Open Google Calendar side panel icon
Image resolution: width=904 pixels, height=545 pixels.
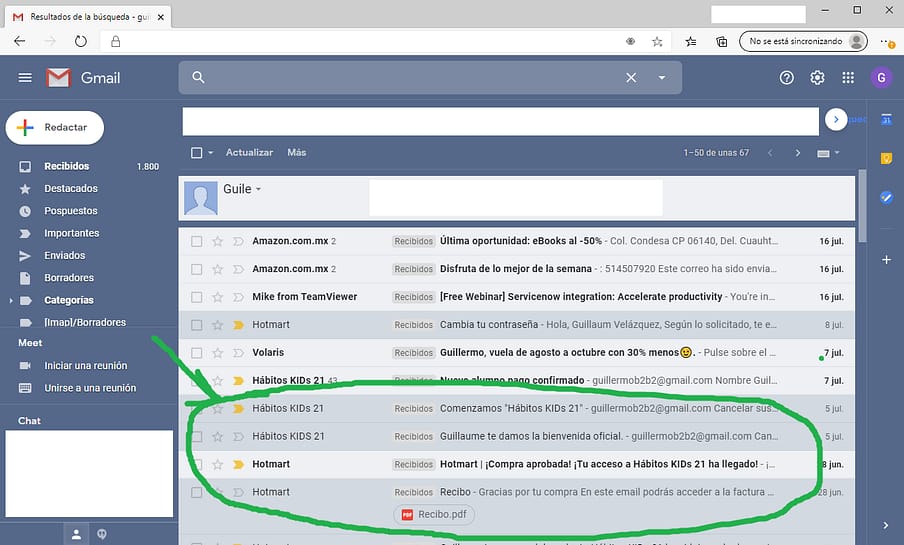[x=886, y=119]
